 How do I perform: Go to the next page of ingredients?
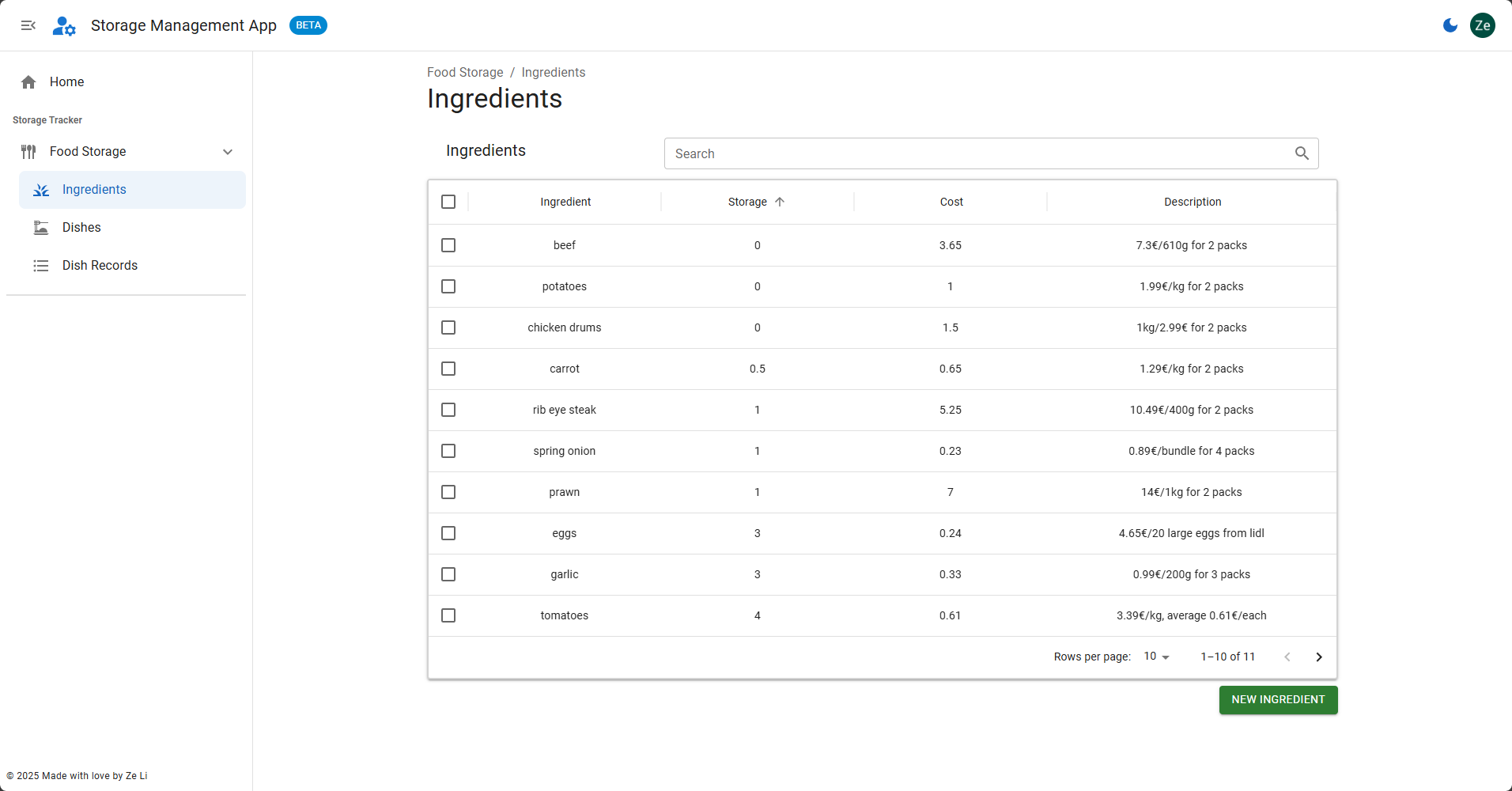coord(1318,657)
